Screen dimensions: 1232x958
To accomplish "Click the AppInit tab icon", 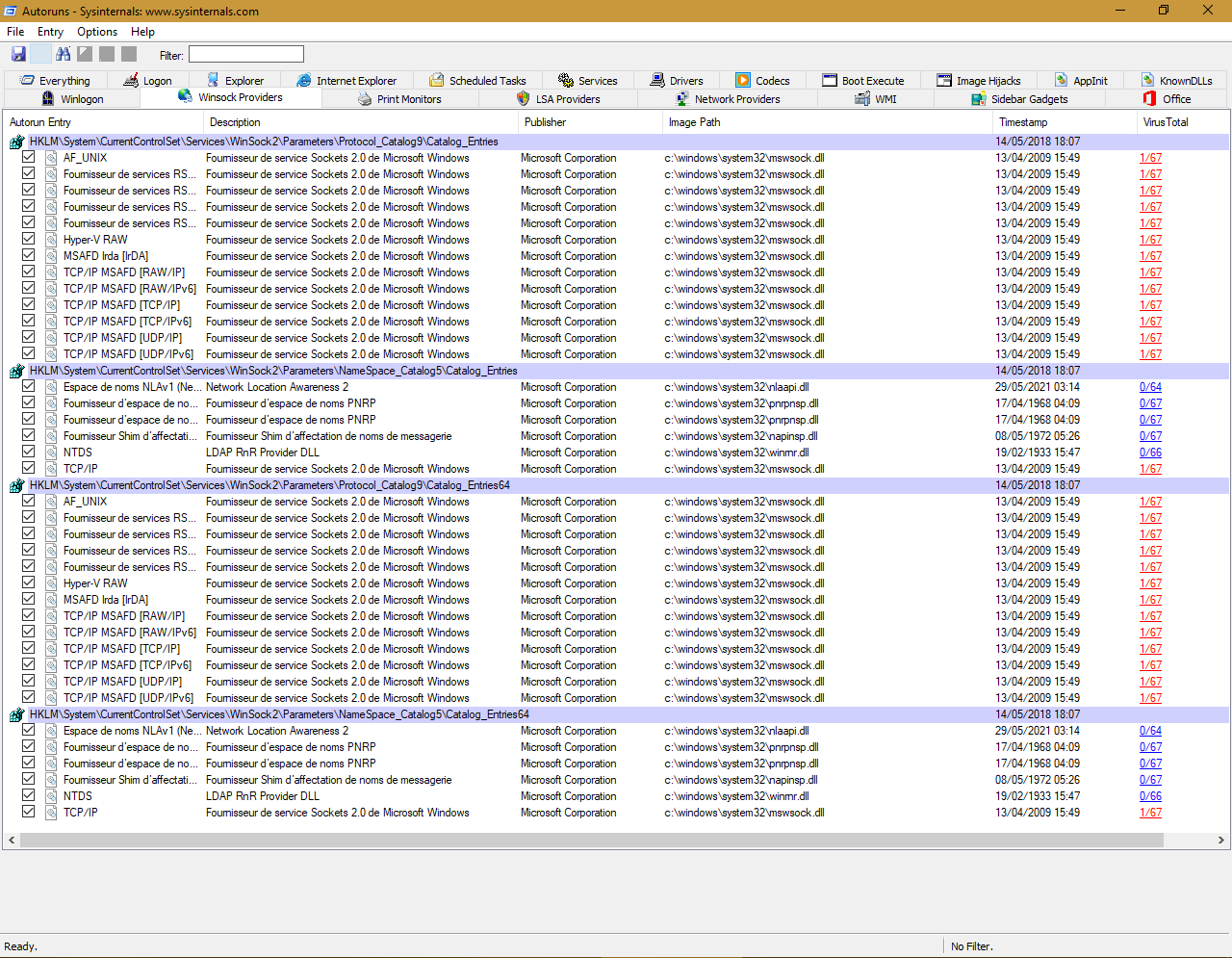I will [1062, 80].
